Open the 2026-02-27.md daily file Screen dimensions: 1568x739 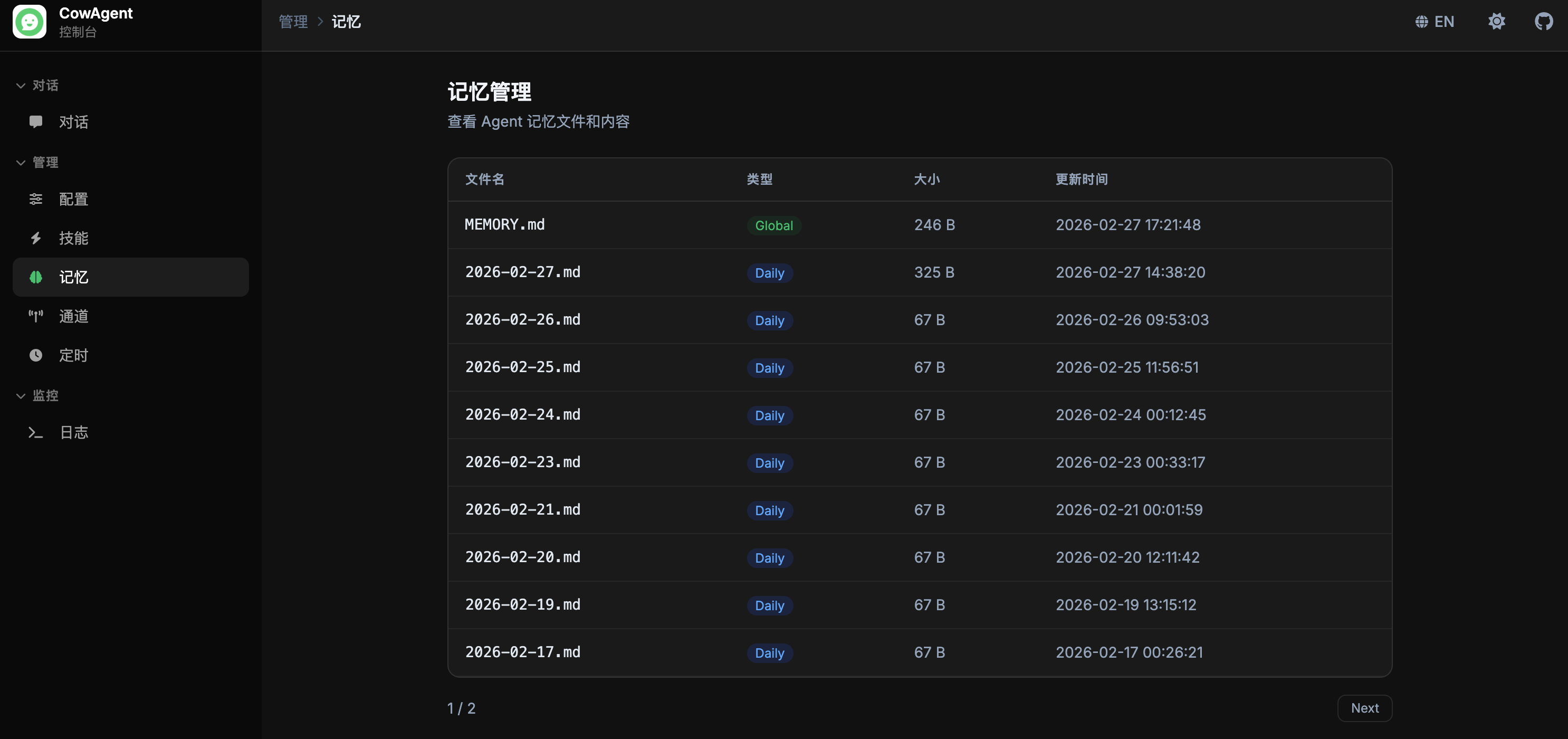522,272
